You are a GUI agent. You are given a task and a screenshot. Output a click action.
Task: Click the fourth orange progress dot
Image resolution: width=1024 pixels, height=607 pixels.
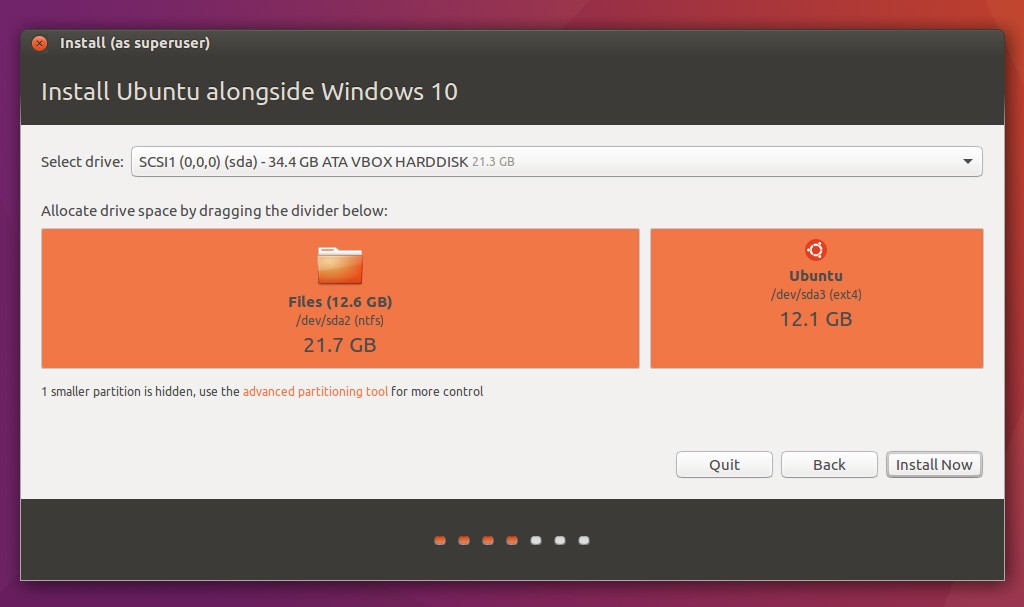512,540
